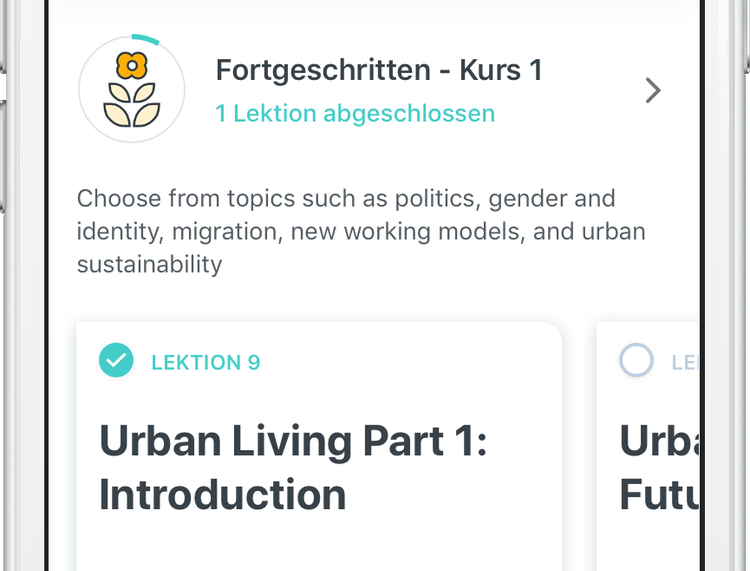Click the word 'sustainability' in the description

point(149,264)
